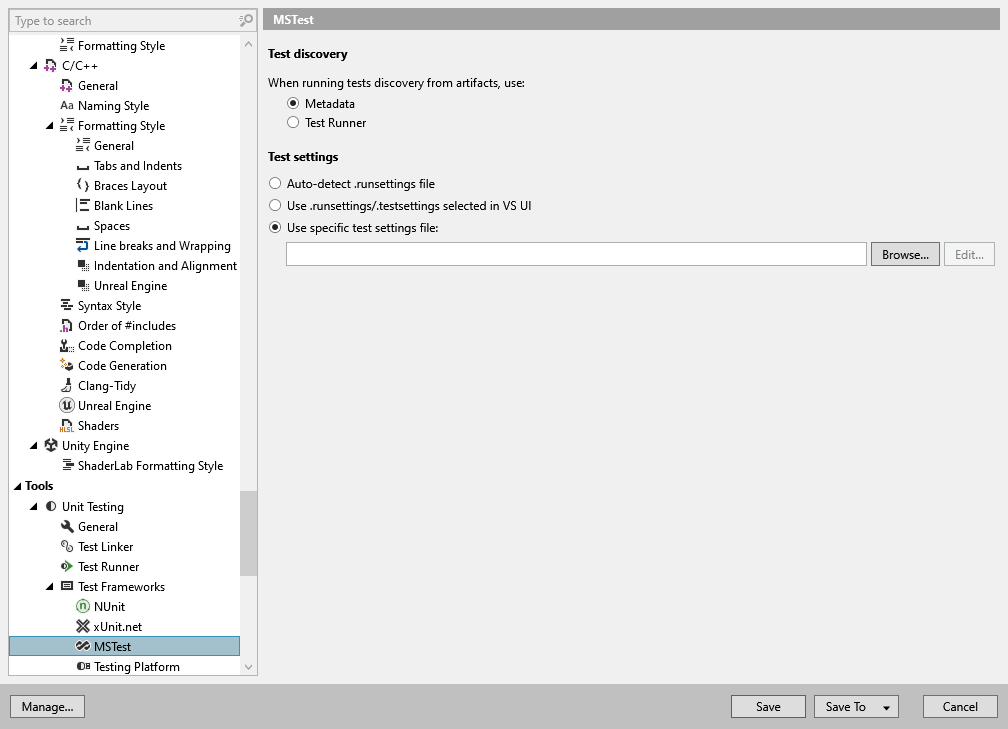Select the Metadata discovery option
The height and width of the screenshot is (729, 1008).
click(293, 102)
